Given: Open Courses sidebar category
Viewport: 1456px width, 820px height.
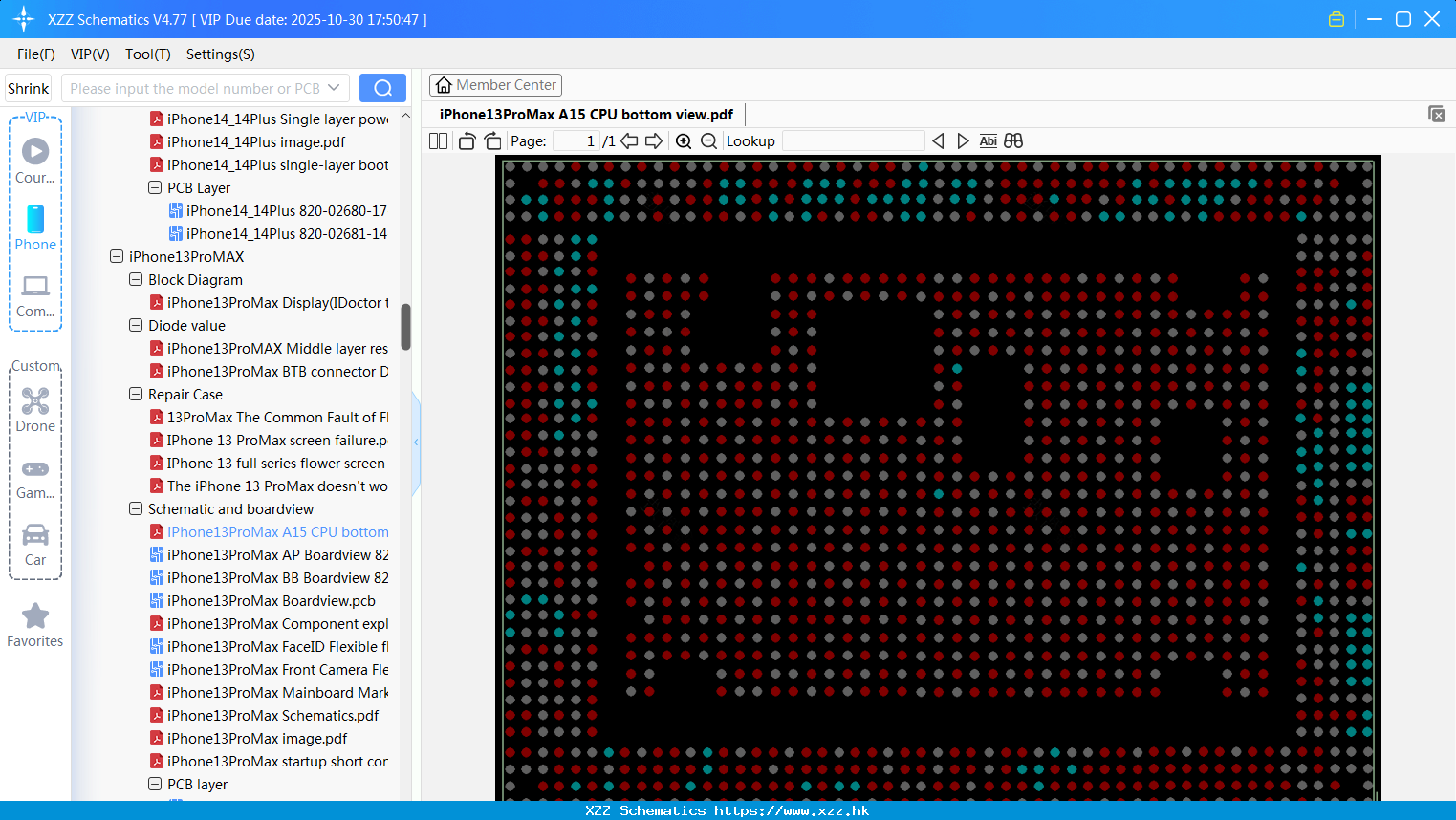Looking at the screenshot, I should 35,161.
